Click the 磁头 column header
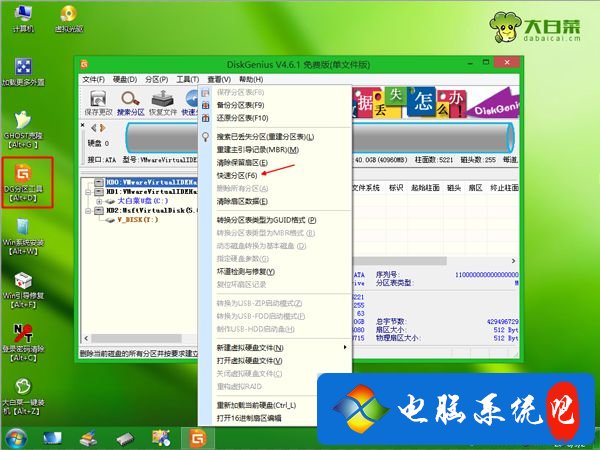 pyautogui.click(x=454, y=188)
